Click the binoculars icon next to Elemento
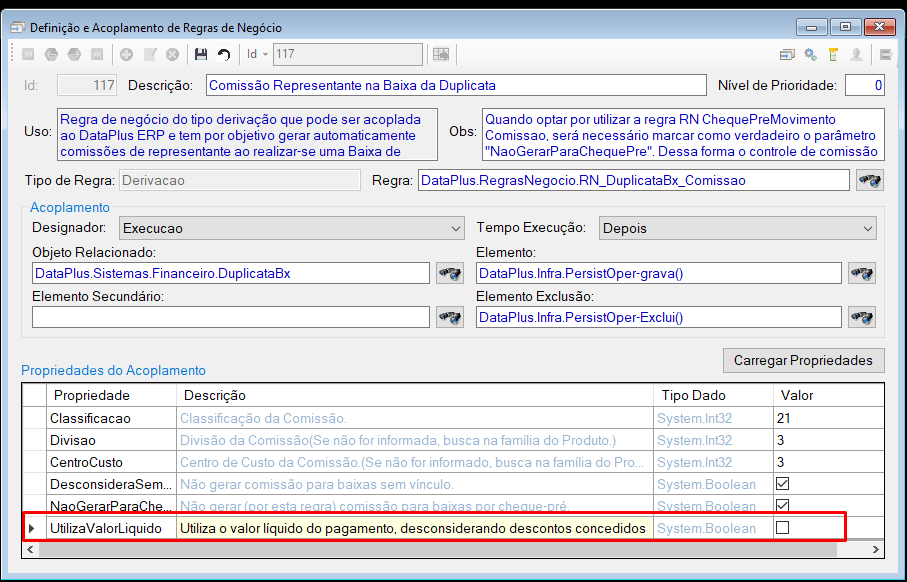 coord(862,273)
